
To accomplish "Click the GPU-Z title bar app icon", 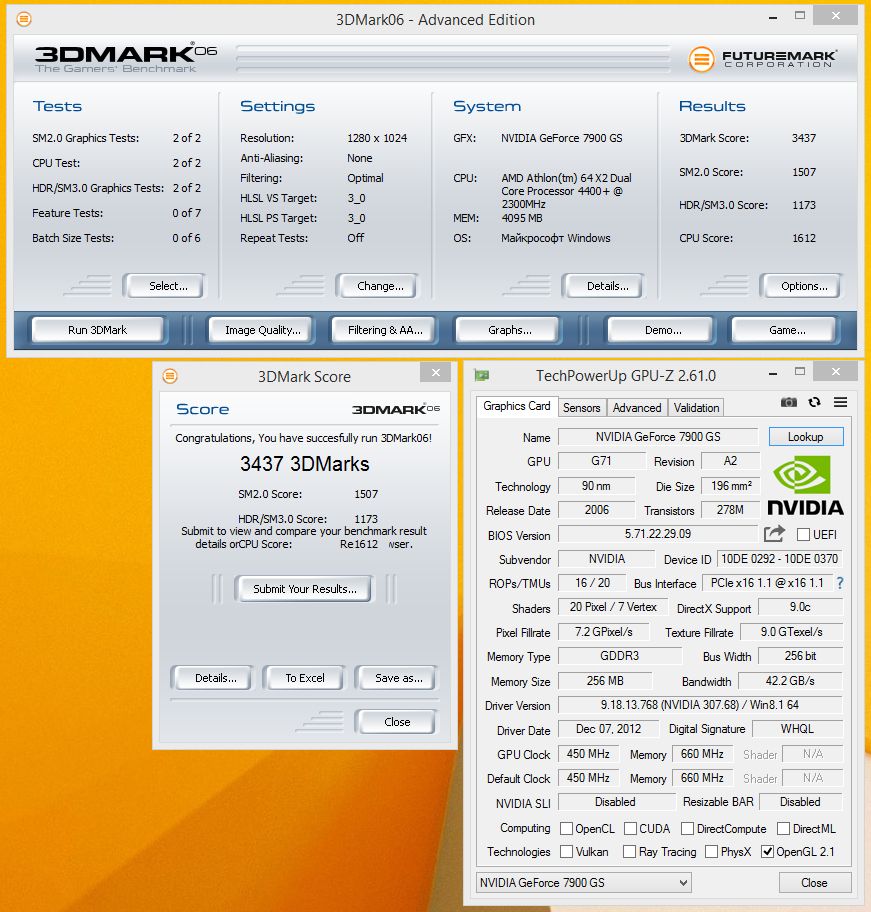I will point(482,376).
